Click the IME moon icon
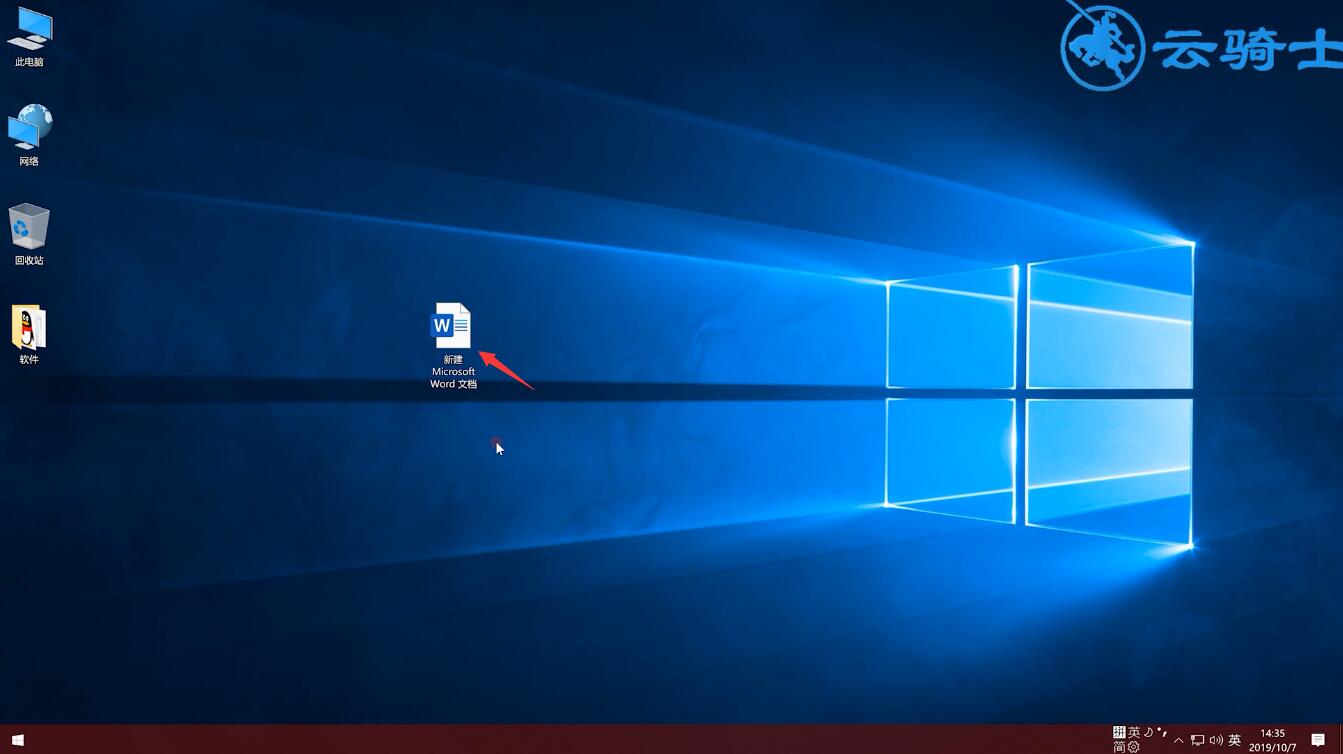 (x=1148, y=732)
